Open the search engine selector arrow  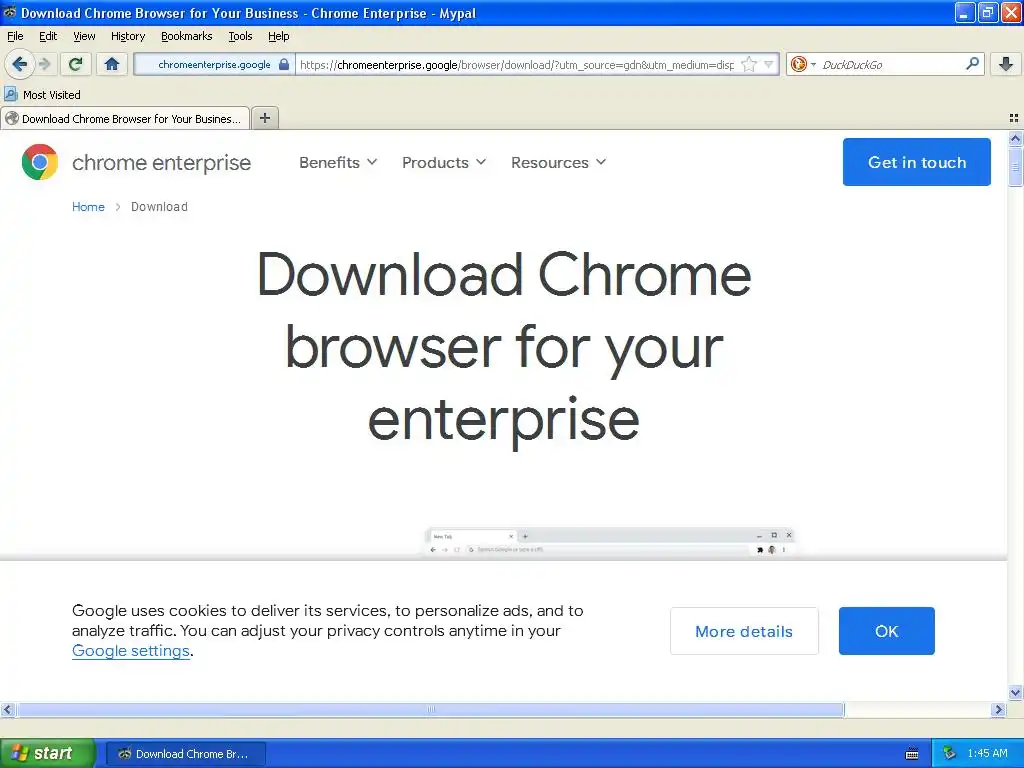(x=813, y=64)
